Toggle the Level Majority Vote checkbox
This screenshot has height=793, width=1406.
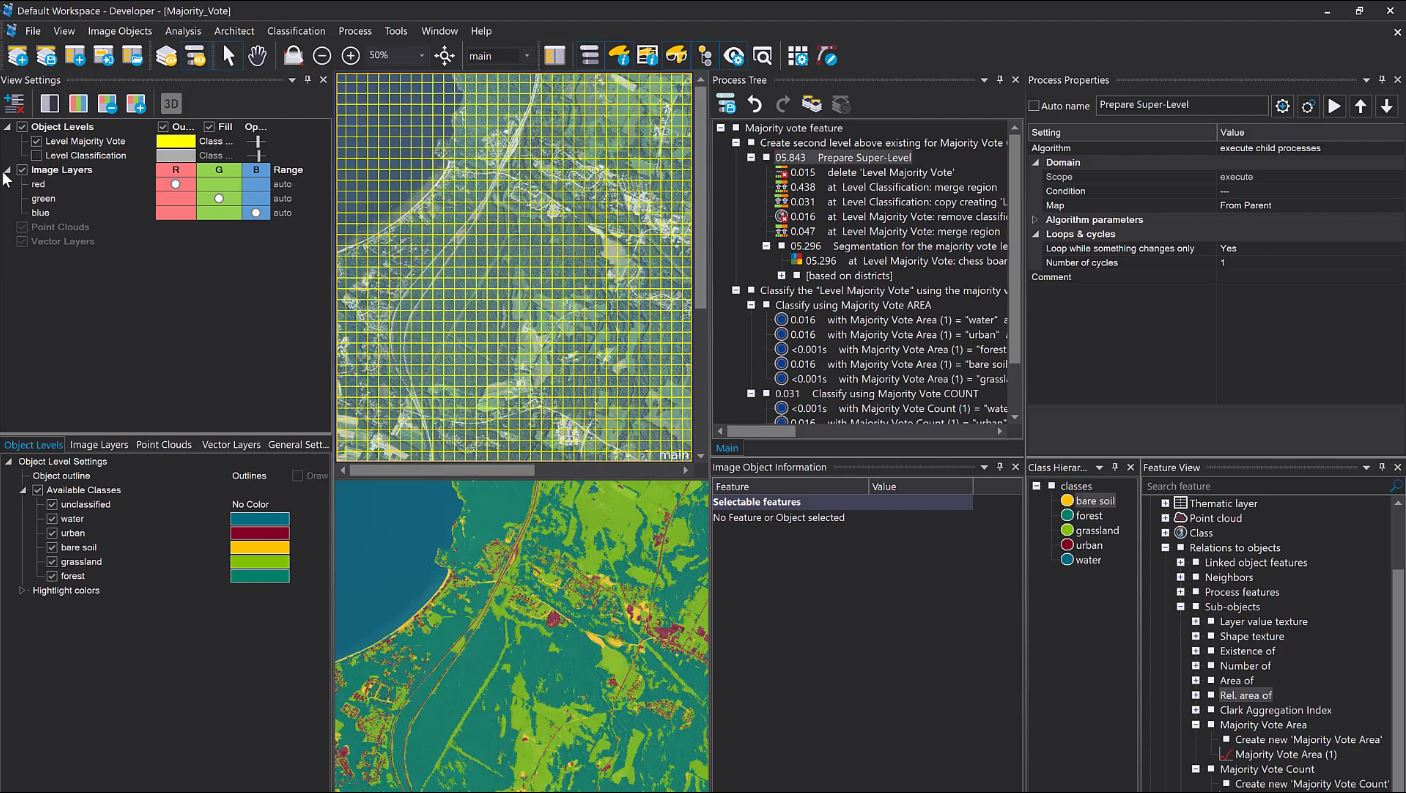pos(37,141)
